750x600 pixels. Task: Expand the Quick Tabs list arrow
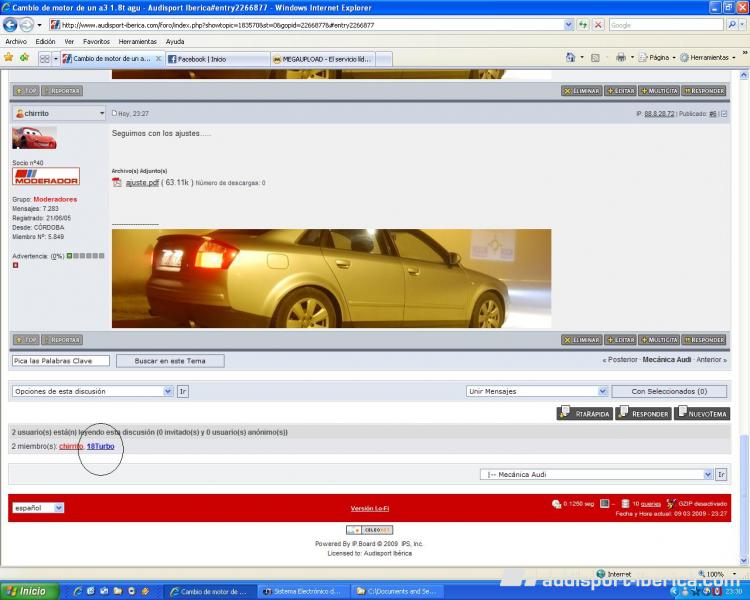pos(55,59)
